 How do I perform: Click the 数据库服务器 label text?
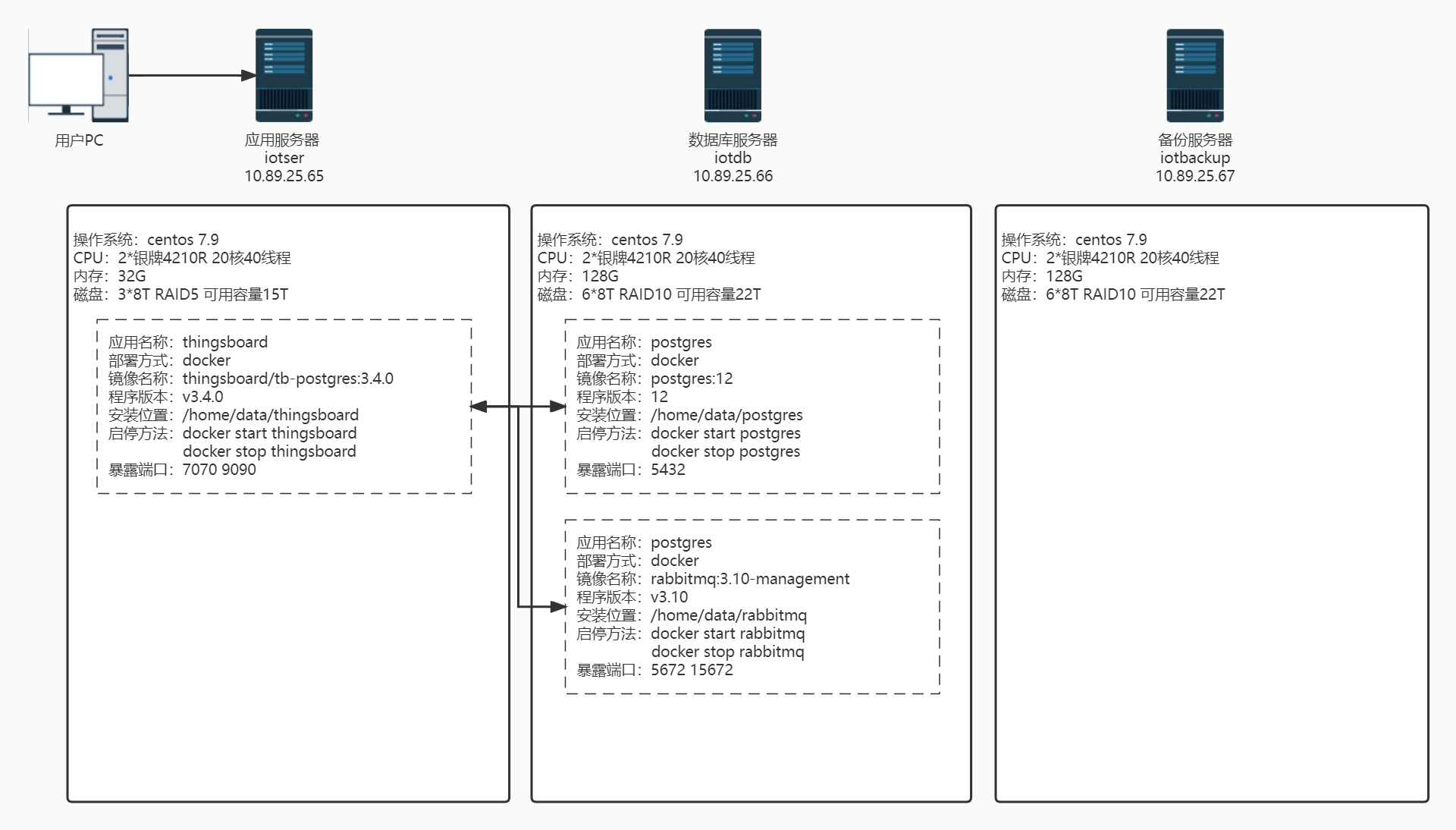click(x=733, y=140)
